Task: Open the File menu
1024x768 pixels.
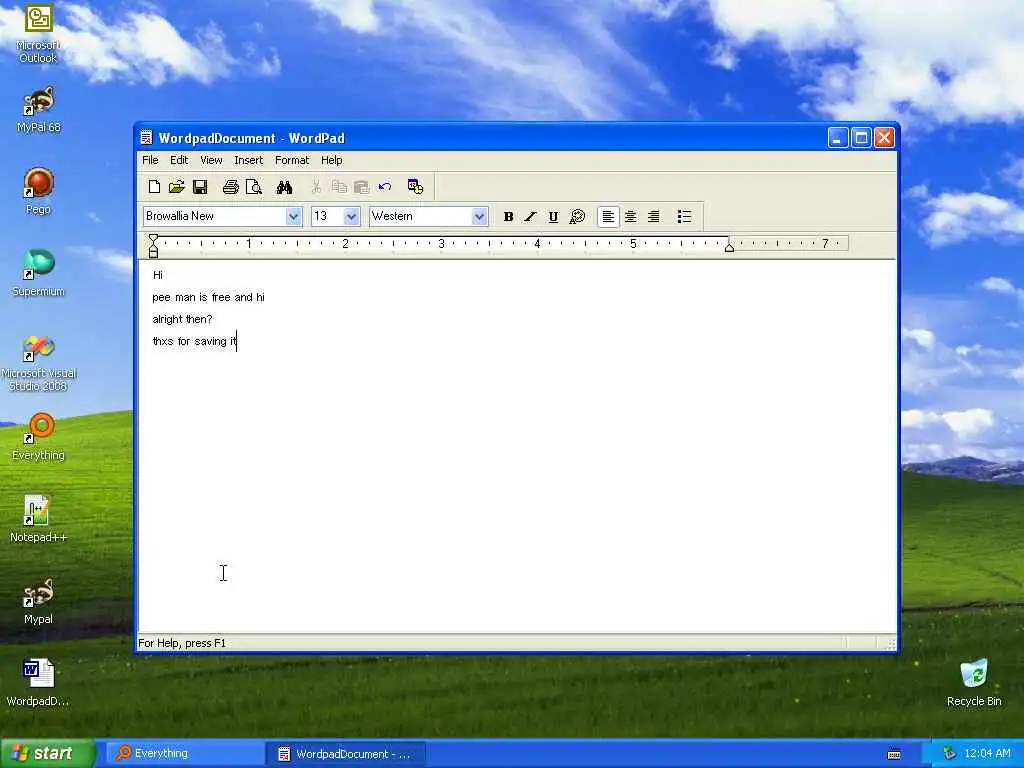Action: pyautogui.click(x=150, y=160)
